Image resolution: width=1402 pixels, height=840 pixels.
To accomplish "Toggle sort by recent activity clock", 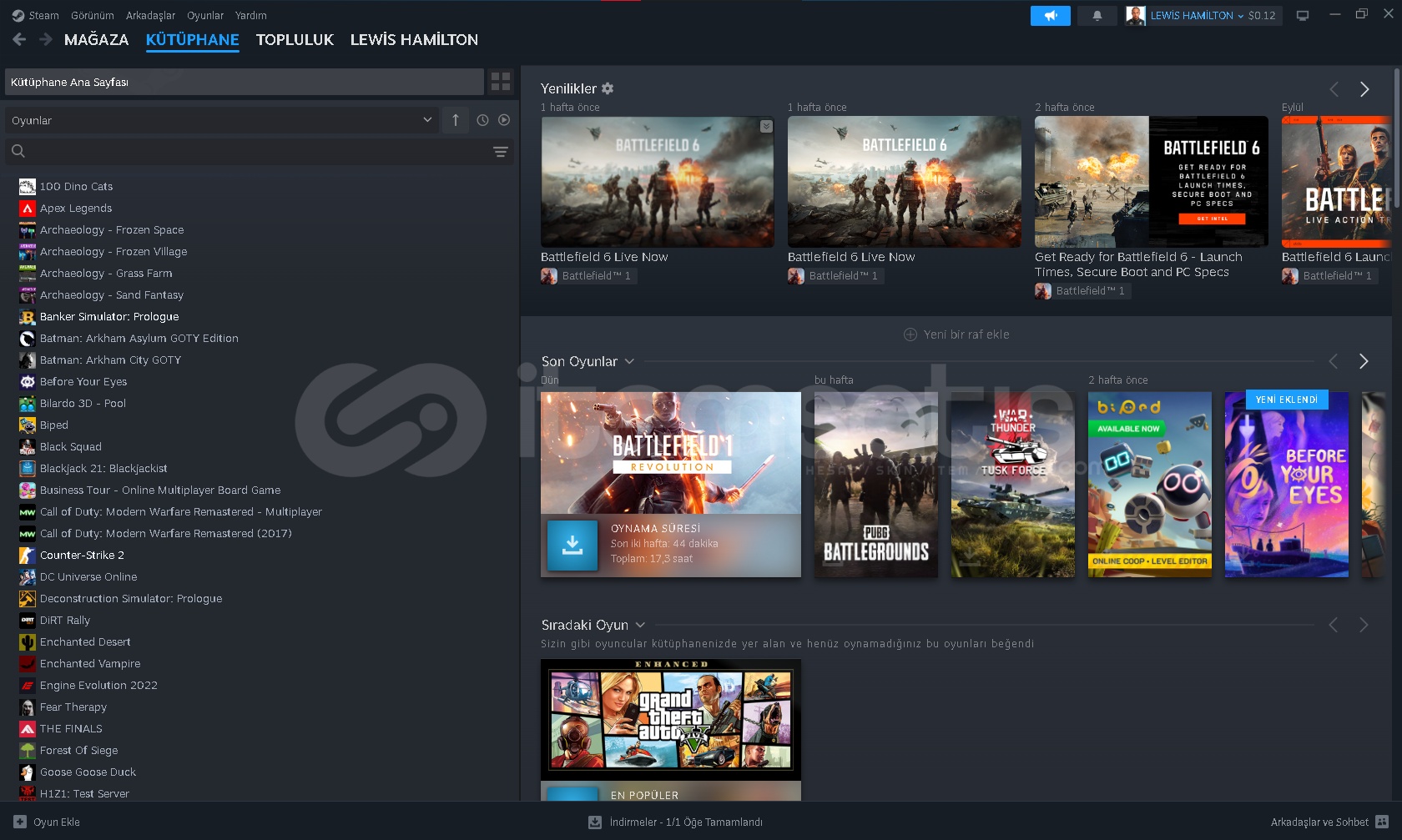I will 482,120.
